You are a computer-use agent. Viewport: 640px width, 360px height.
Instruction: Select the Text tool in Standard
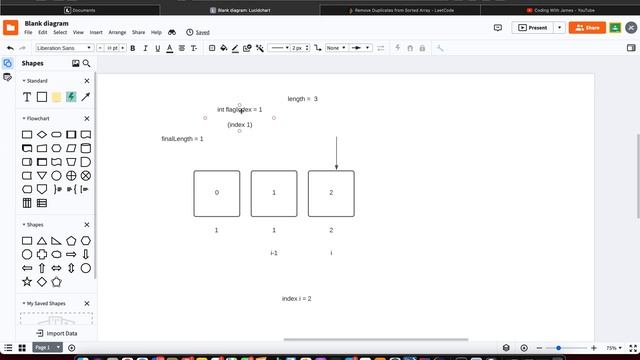click(27, 97)
